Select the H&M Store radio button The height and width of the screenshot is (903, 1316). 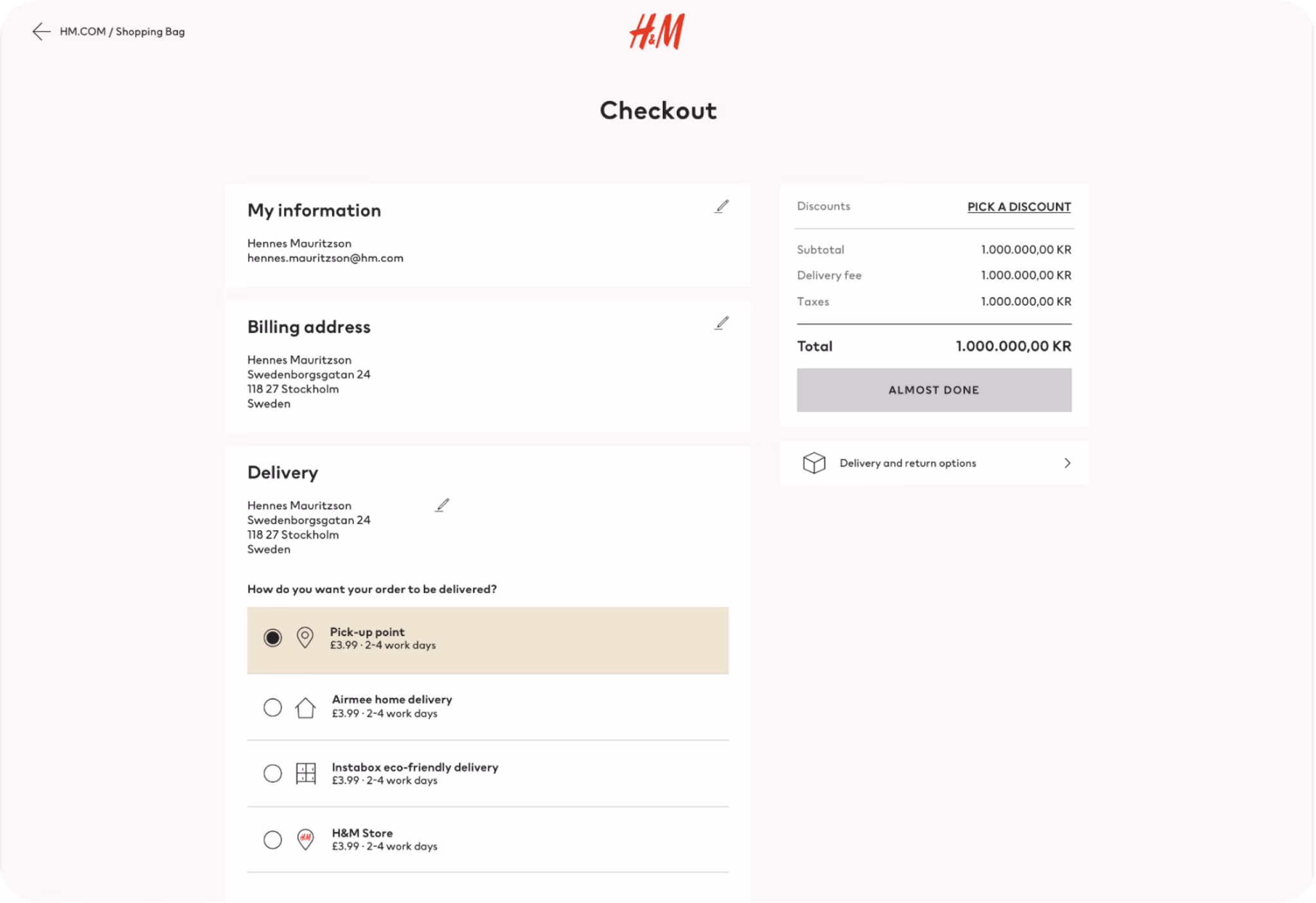(272, 839)
